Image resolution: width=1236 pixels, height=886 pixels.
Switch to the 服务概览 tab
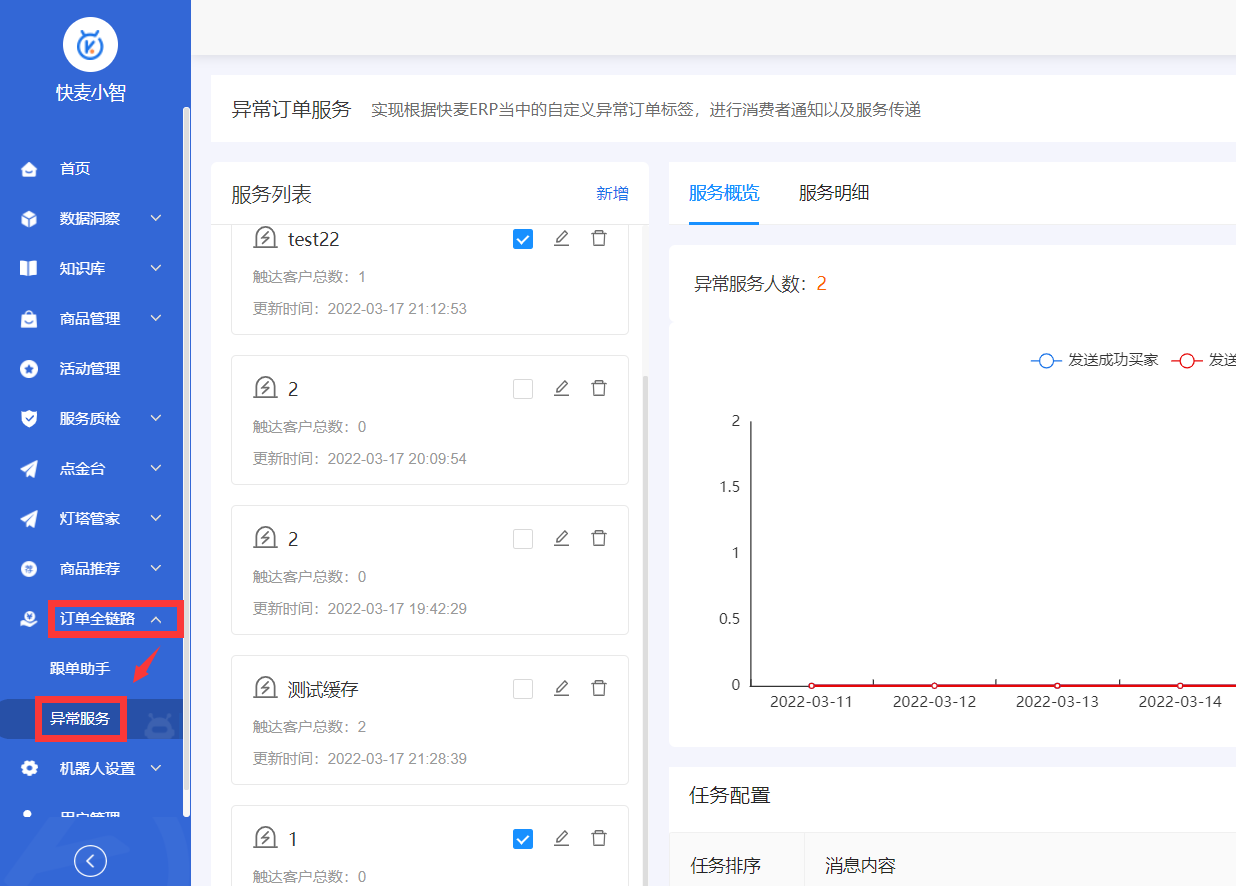(724, 193)
